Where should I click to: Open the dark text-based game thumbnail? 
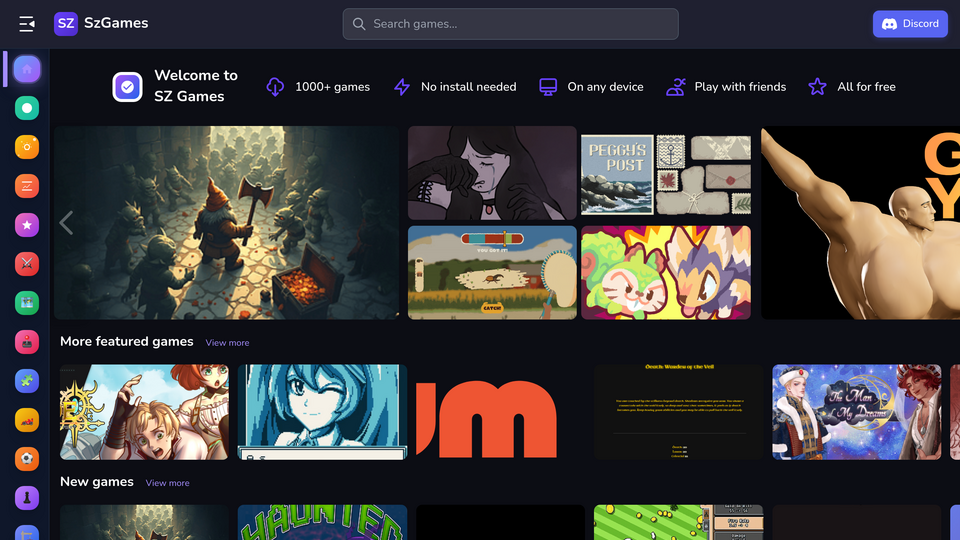[x=678, y=412]
